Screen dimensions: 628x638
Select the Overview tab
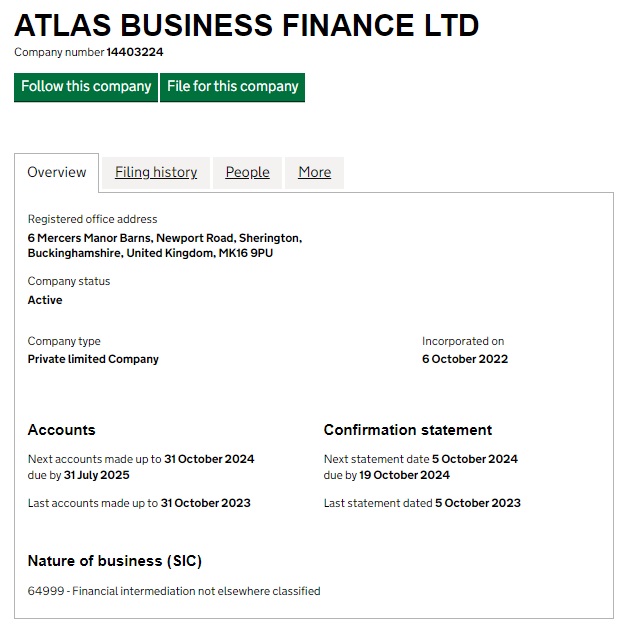pyautogui.click(x=57, y=172)
